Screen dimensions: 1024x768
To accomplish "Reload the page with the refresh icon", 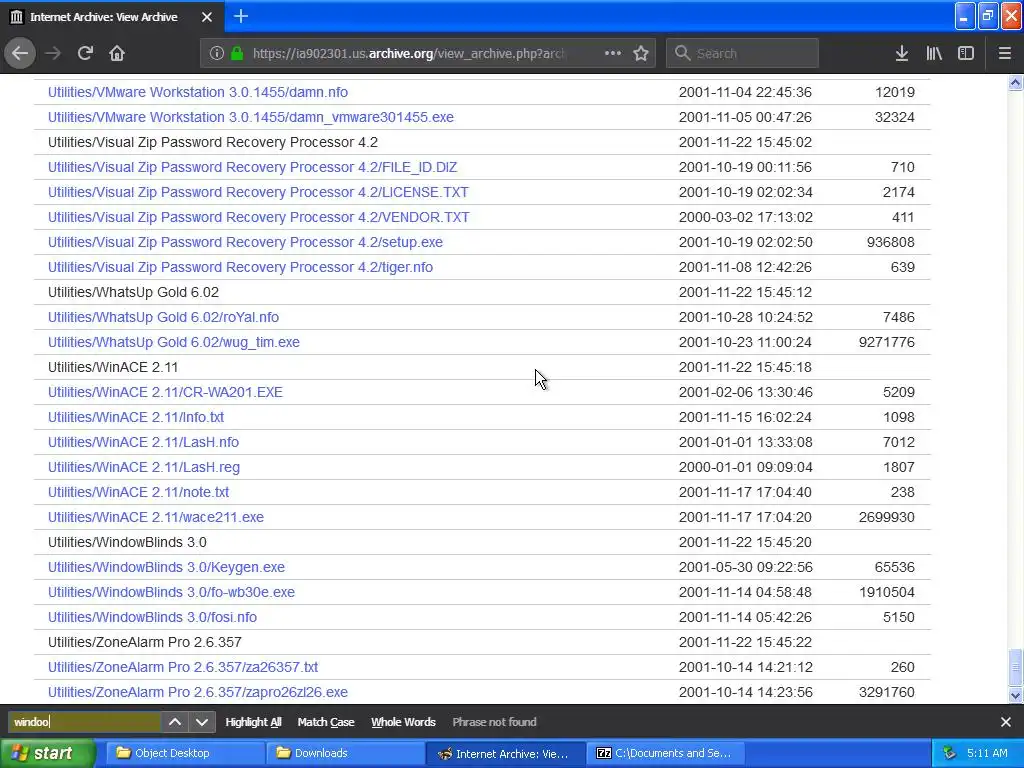I will pyautogui.click(x=85, y=53).
